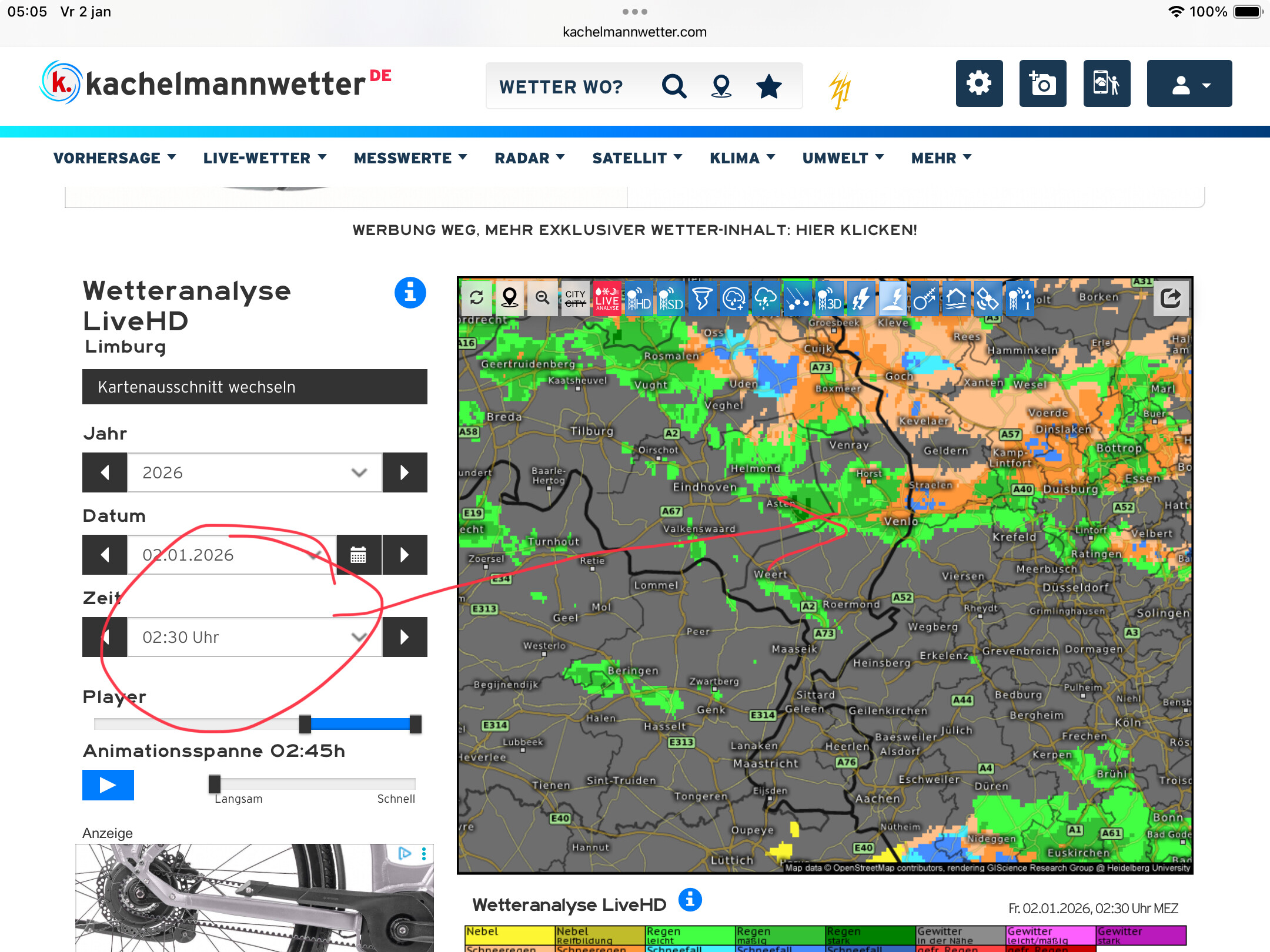Open the camera upload button
Image resolution: width=1270 pixels, height=952 pixels.
coord(1042,83)
